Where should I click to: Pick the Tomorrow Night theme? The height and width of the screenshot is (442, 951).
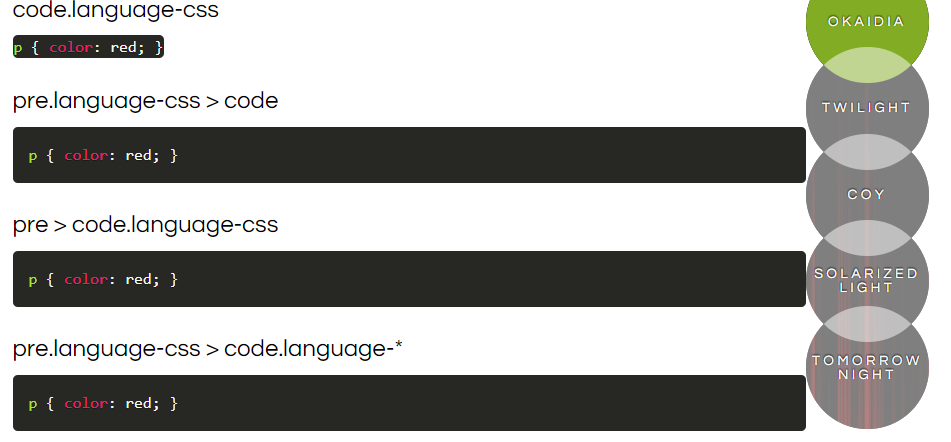866,367
